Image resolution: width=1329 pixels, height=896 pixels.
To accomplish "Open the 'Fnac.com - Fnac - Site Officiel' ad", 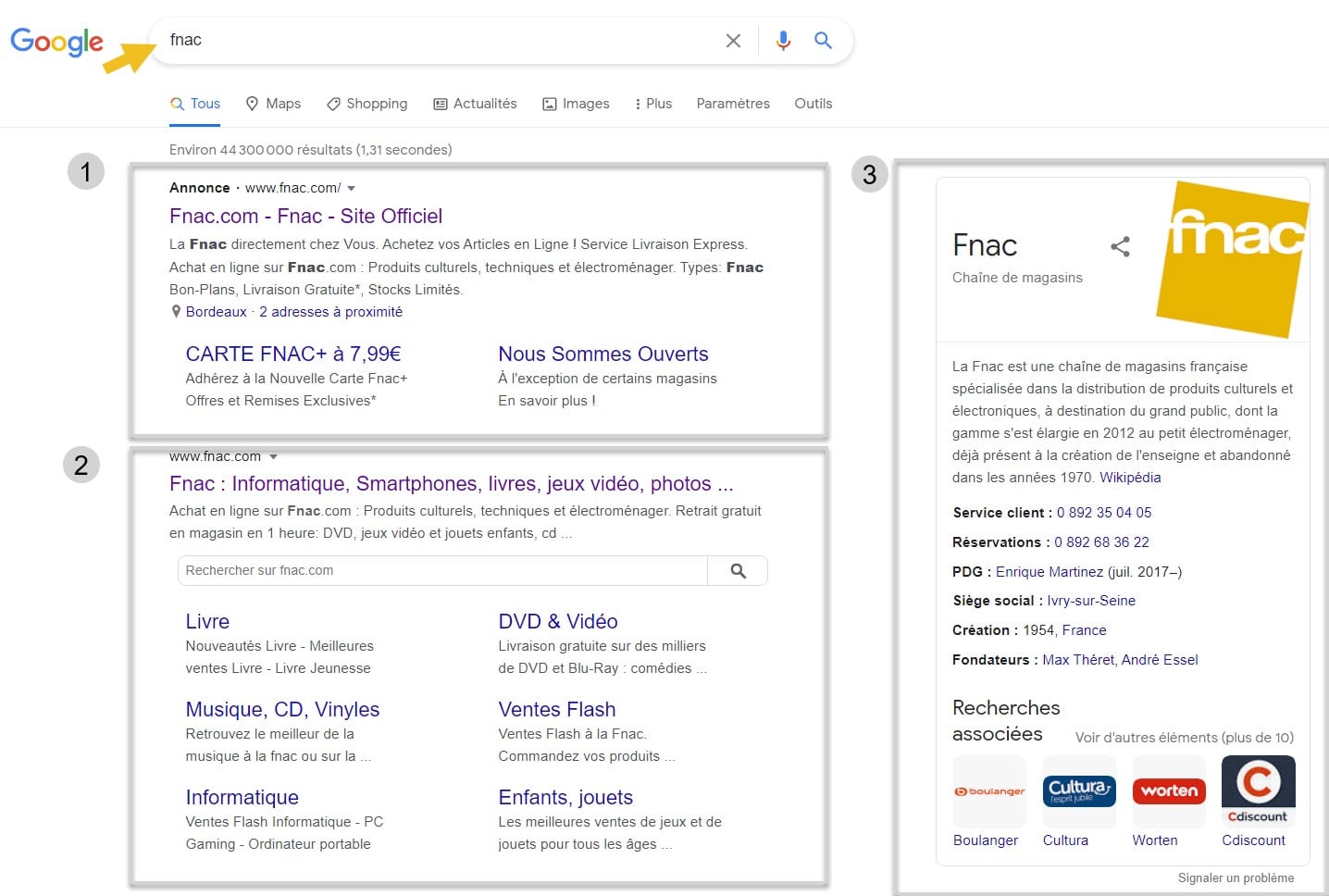I will tap(305, 216).
